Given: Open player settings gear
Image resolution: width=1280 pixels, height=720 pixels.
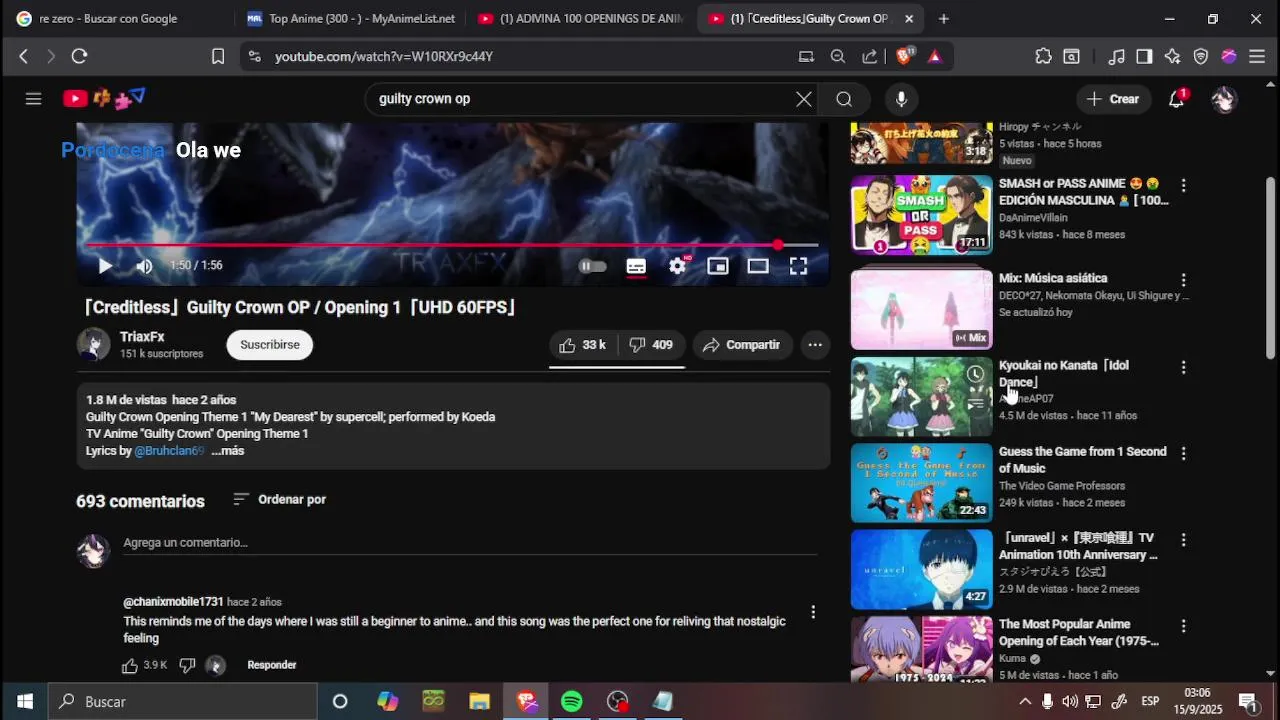Looking at the screenshot, I should [678, 266].
